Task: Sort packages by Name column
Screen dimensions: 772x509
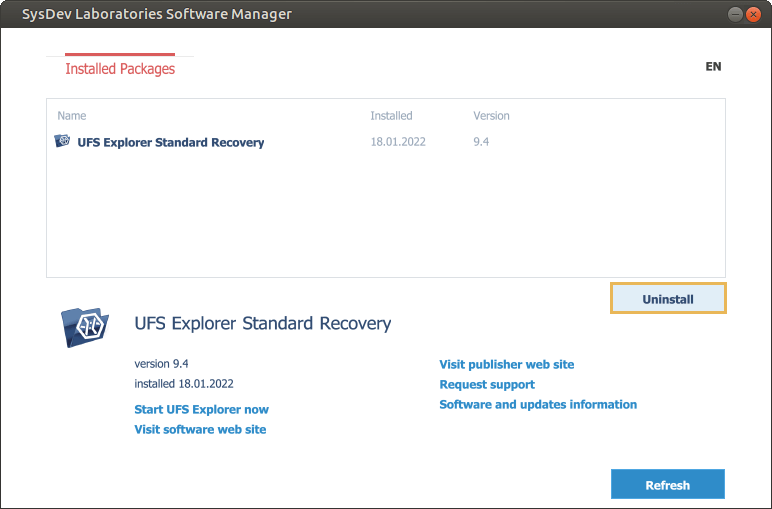Action: [72, 116]
